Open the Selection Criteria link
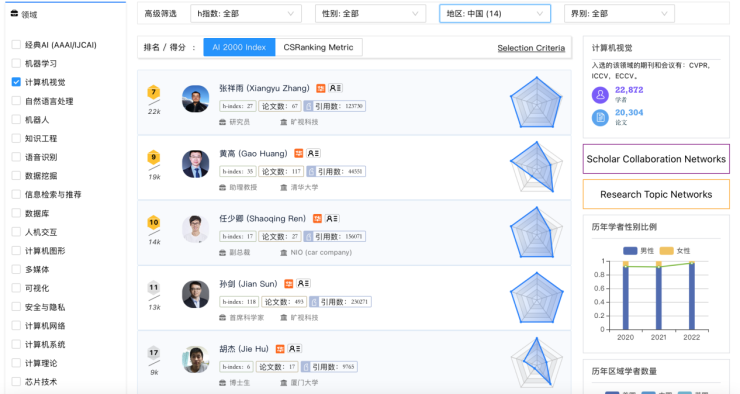 [531, 48]
